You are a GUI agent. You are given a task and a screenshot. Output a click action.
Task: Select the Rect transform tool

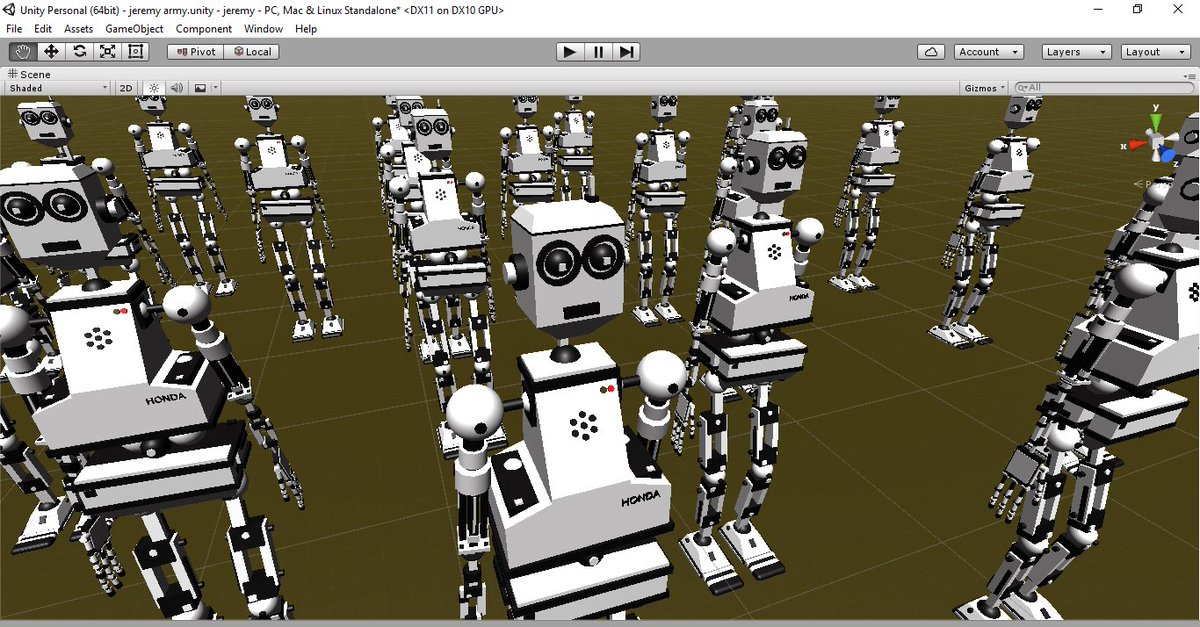(x=135, y=51)
